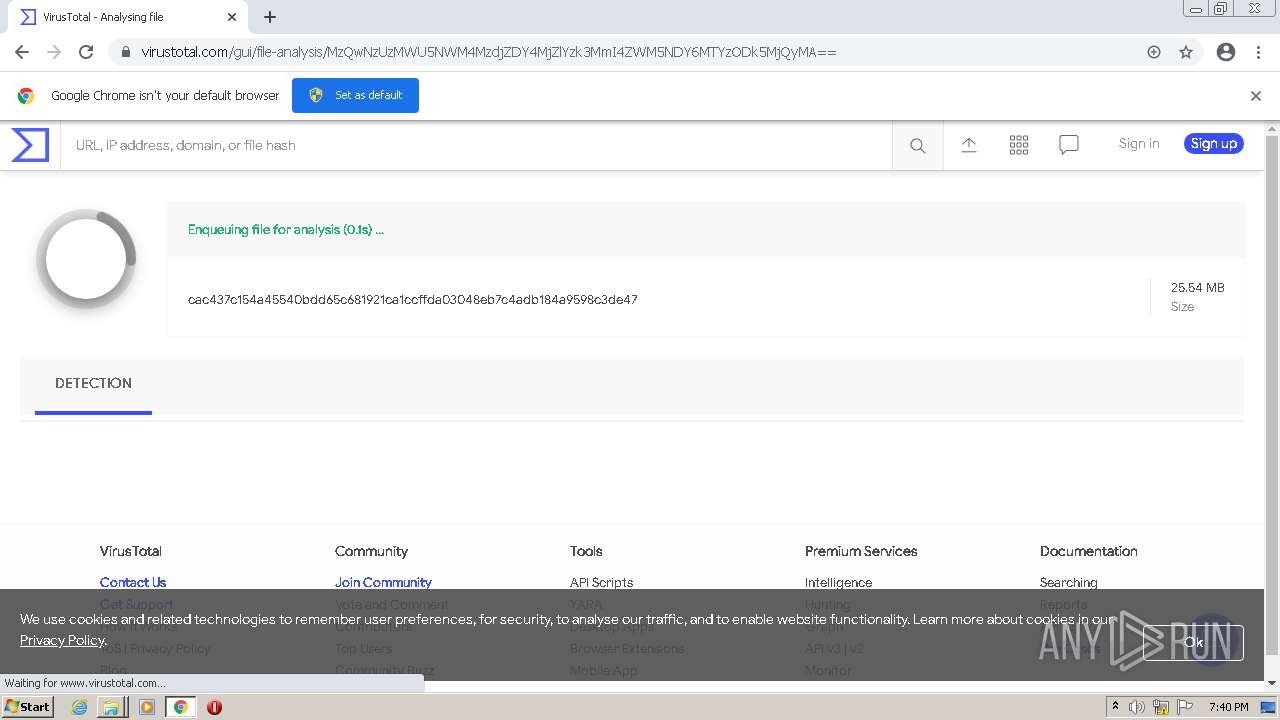Screen dimensions: 1280x720
Task: Open the Searching documentation link
Action: click(1068, 583)
